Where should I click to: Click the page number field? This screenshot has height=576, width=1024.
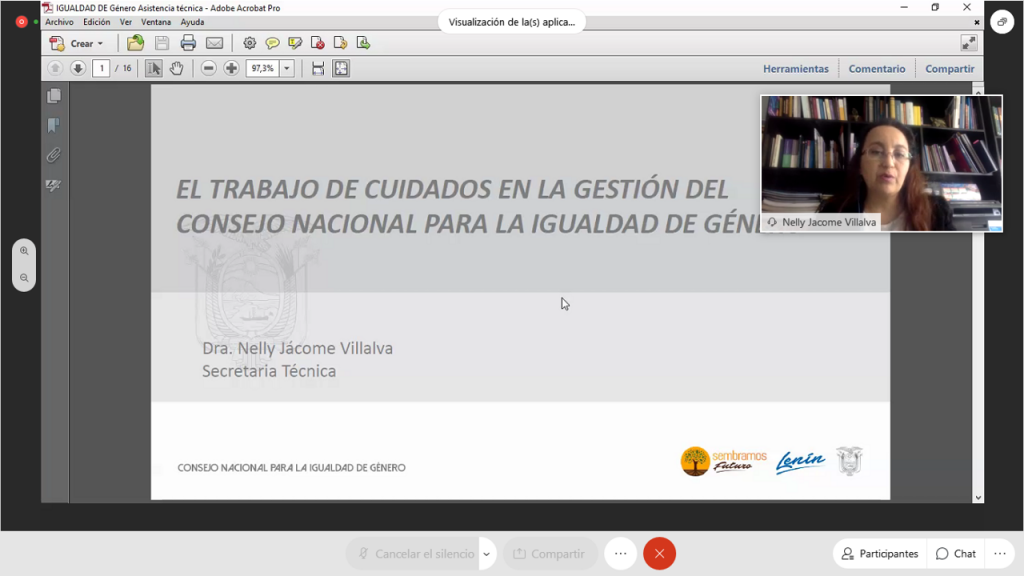tap(101, 68)
